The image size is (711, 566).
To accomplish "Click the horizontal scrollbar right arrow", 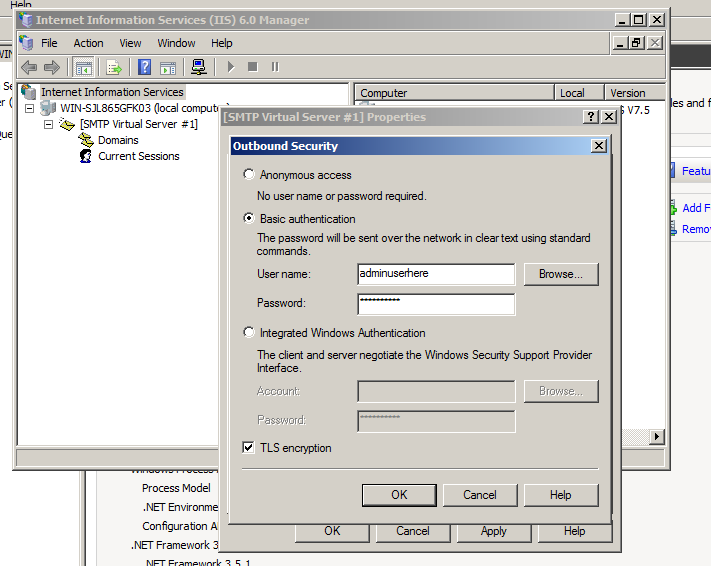I will click(657, 437).
